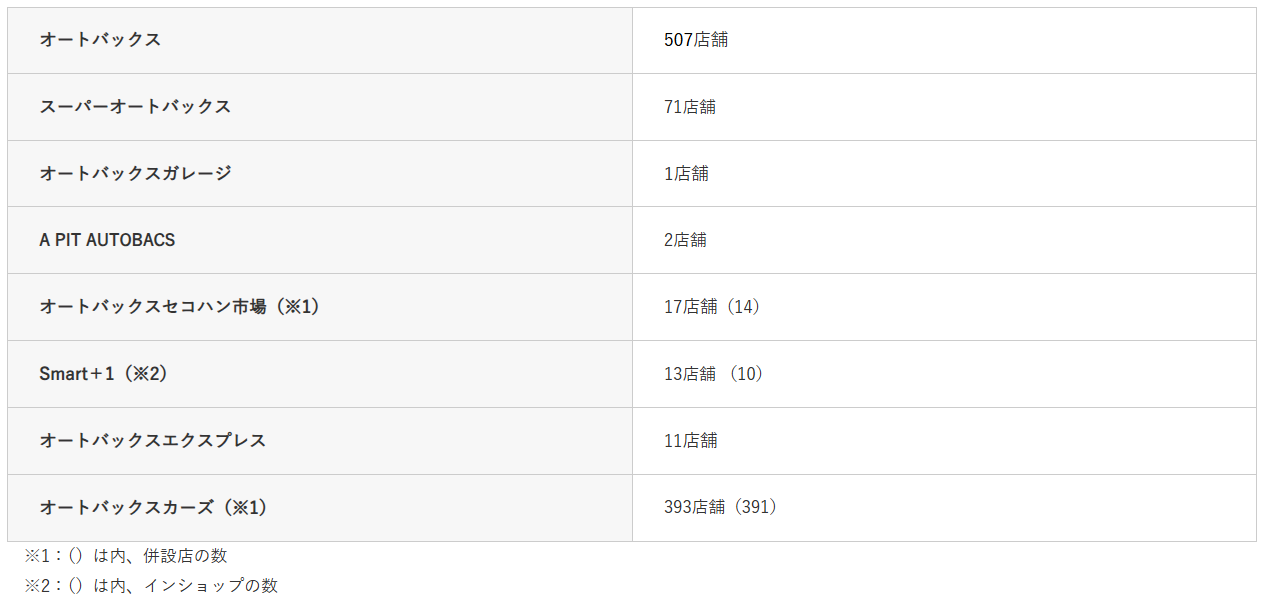Select the 2店舗 value cell

[x=686, y=240]
